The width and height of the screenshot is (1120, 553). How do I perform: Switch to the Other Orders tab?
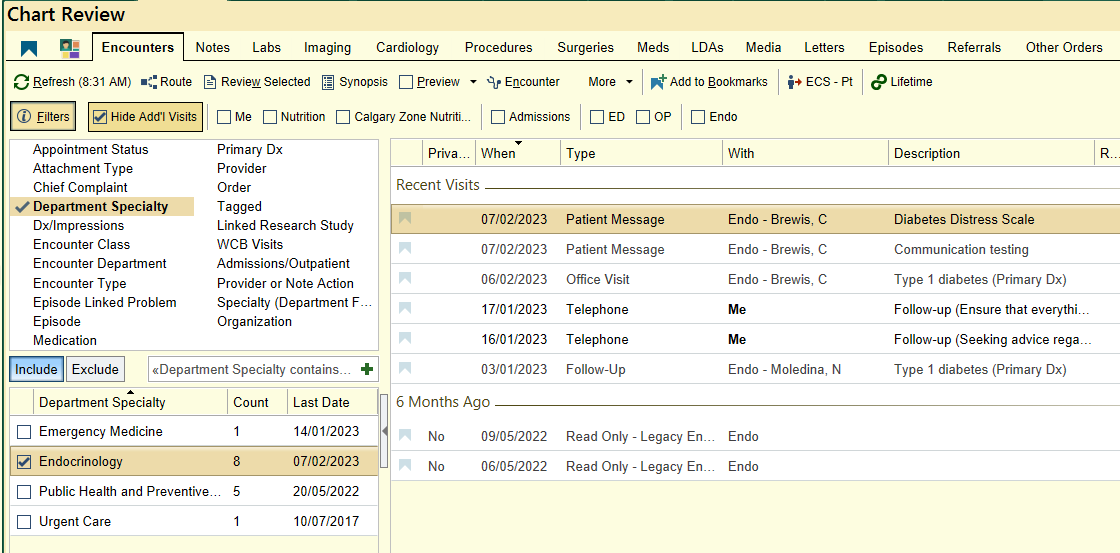[1064, 48]
